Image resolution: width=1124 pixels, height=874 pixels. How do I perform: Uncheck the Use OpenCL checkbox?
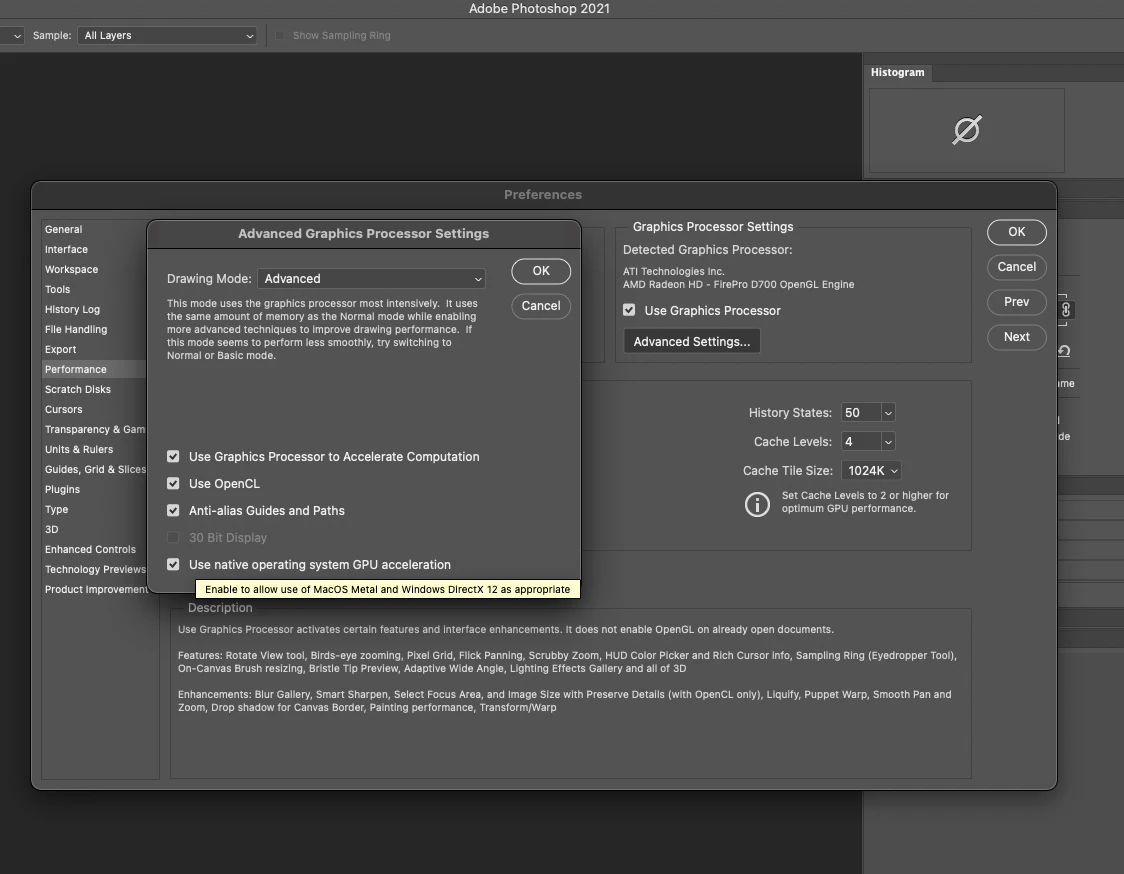click(x=173, y=484)
